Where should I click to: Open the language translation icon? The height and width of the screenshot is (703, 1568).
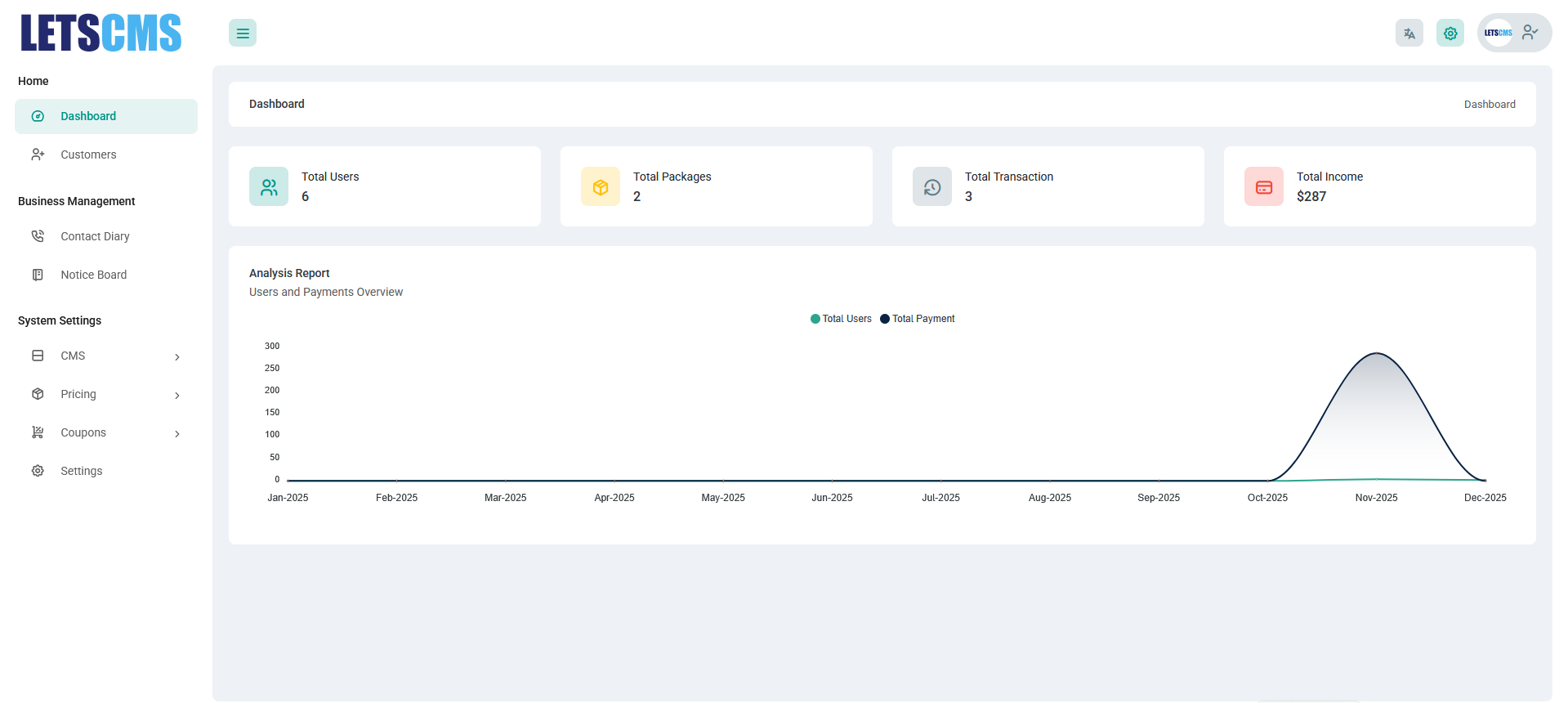tap(1409, 34)
